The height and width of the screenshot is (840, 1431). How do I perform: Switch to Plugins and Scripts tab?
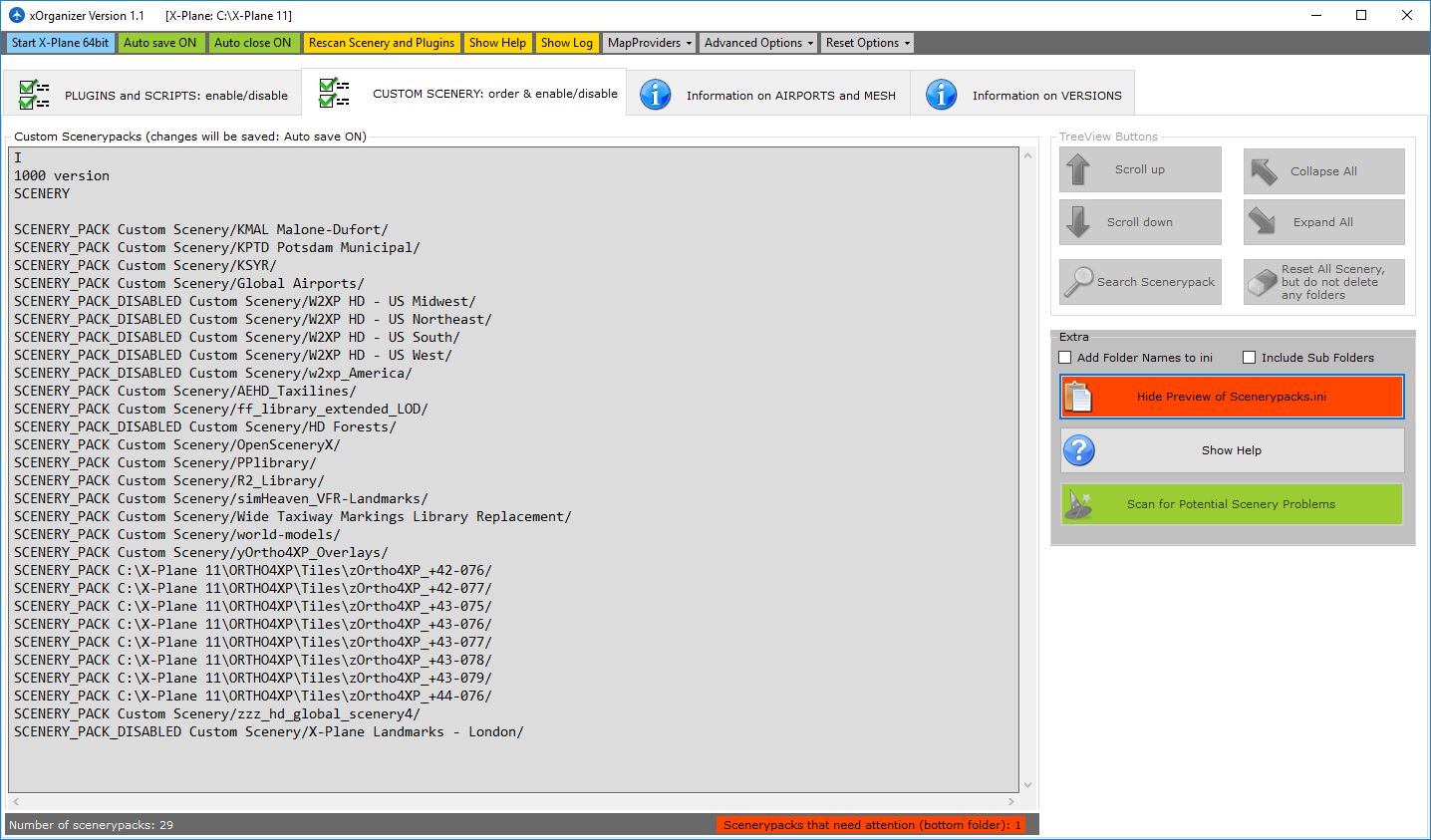(151, 95)
